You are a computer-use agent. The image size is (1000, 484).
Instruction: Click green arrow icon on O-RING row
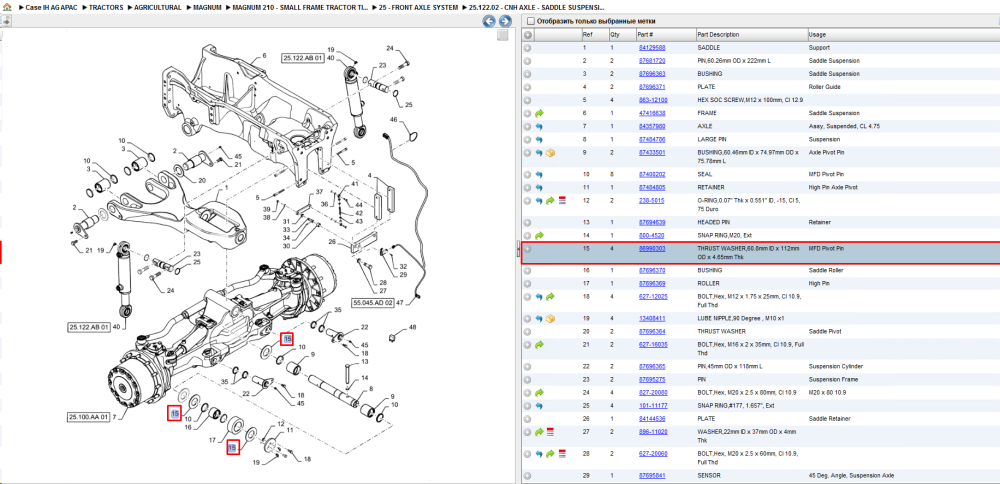coord(550,200)
